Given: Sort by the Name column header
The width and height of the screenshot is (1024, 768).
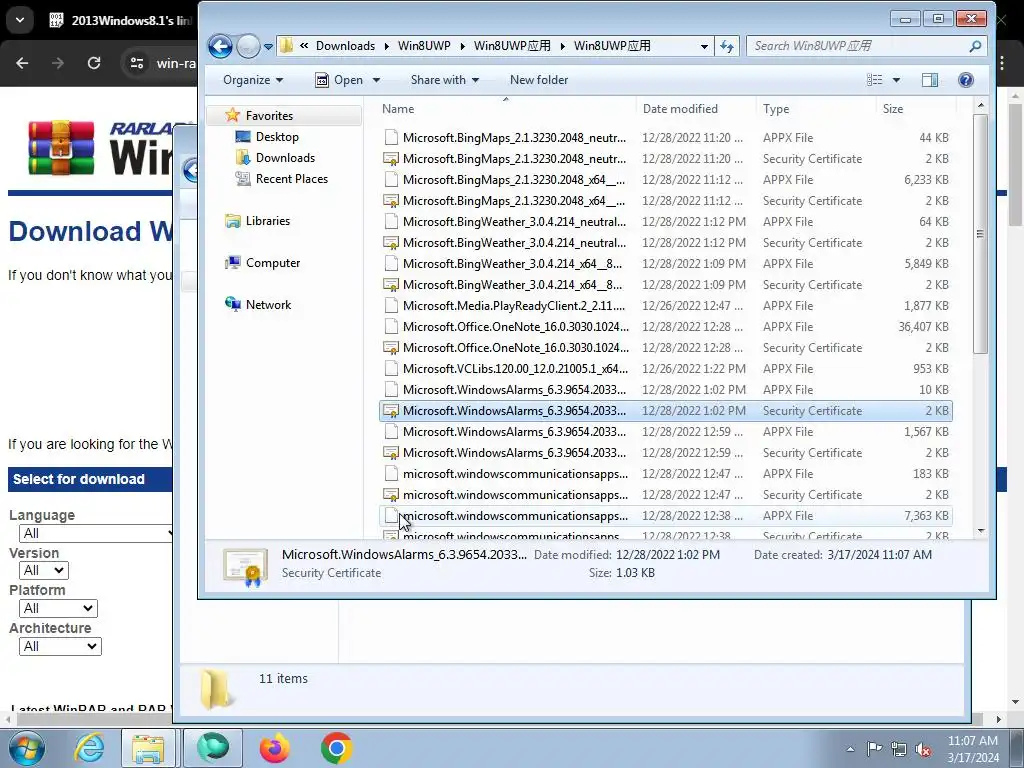Looking at the screenshot, I should [398, 109].
